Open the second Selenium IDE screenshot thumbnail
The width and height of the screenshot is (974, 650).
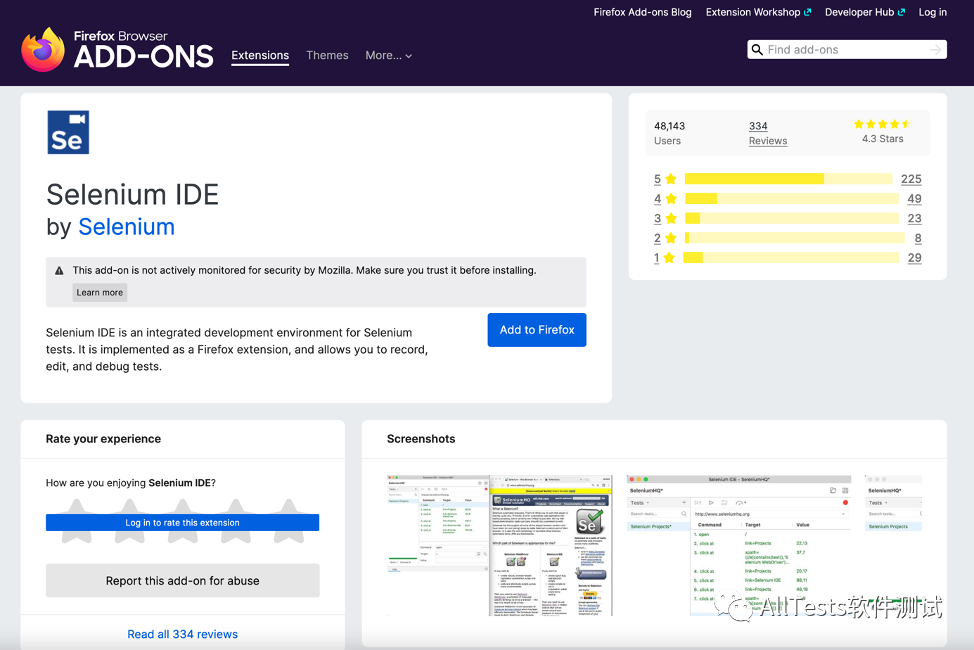pyautogui.click(x=739, y=546)
